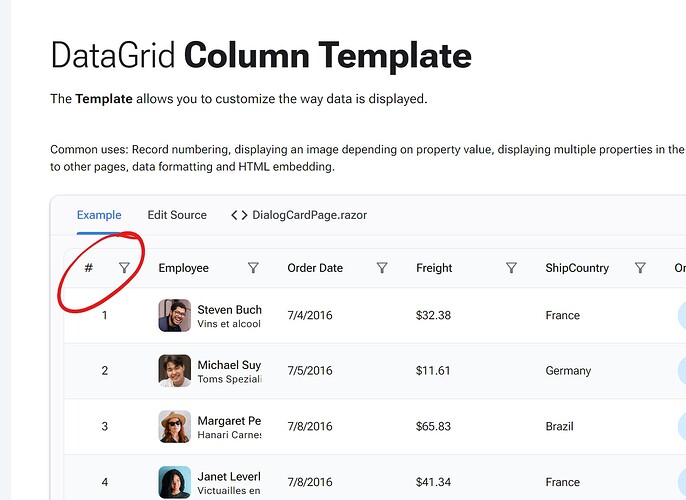
Task: Open filter for the Employee column
Action: pos(253,268)
